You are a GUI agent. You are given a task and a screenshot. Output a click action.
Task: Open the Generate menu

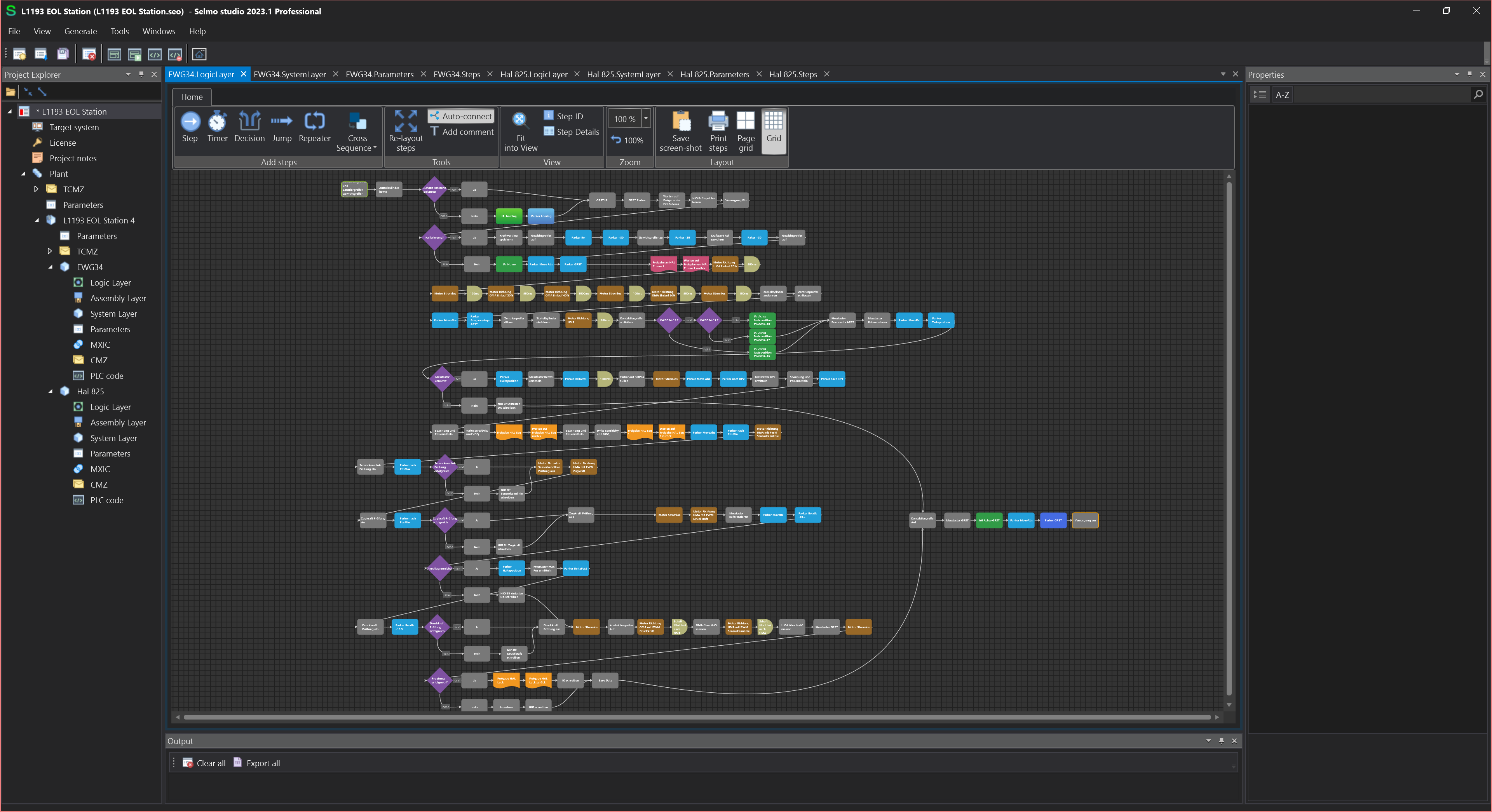[80, 31]
